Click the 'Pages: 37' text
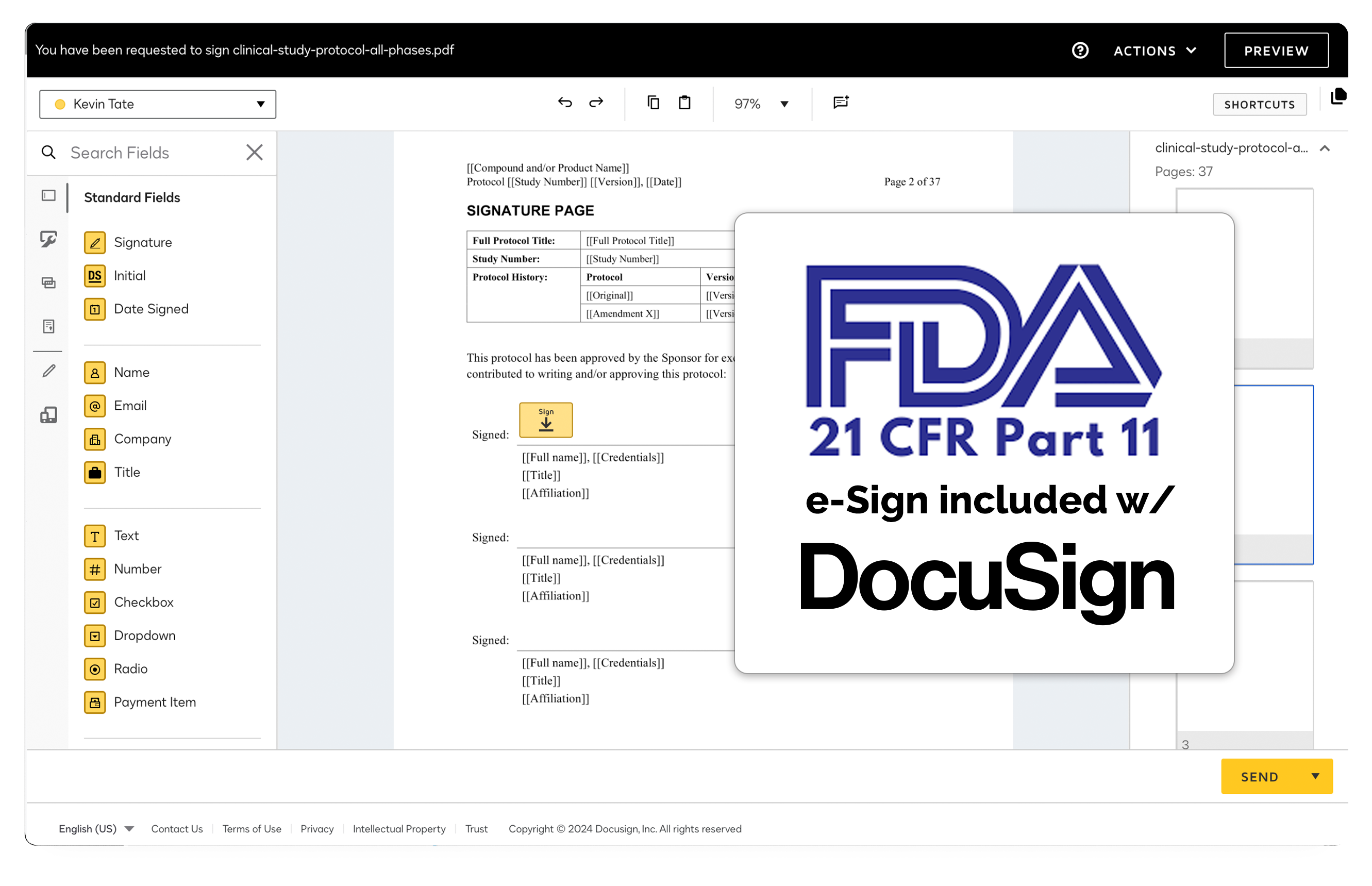Screen dimensions: 1372x886 pos(1183,172)
